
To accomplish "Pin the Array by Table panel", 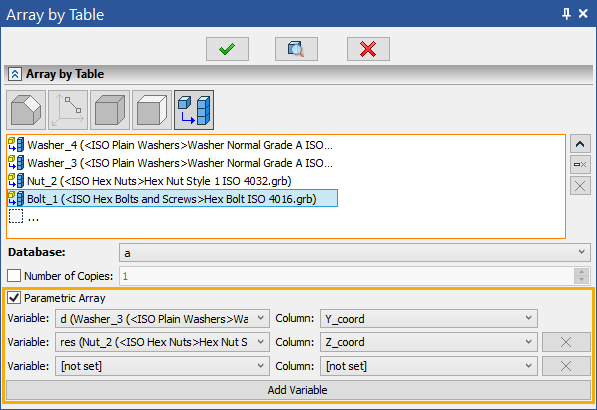I will [x=566, y=14].
